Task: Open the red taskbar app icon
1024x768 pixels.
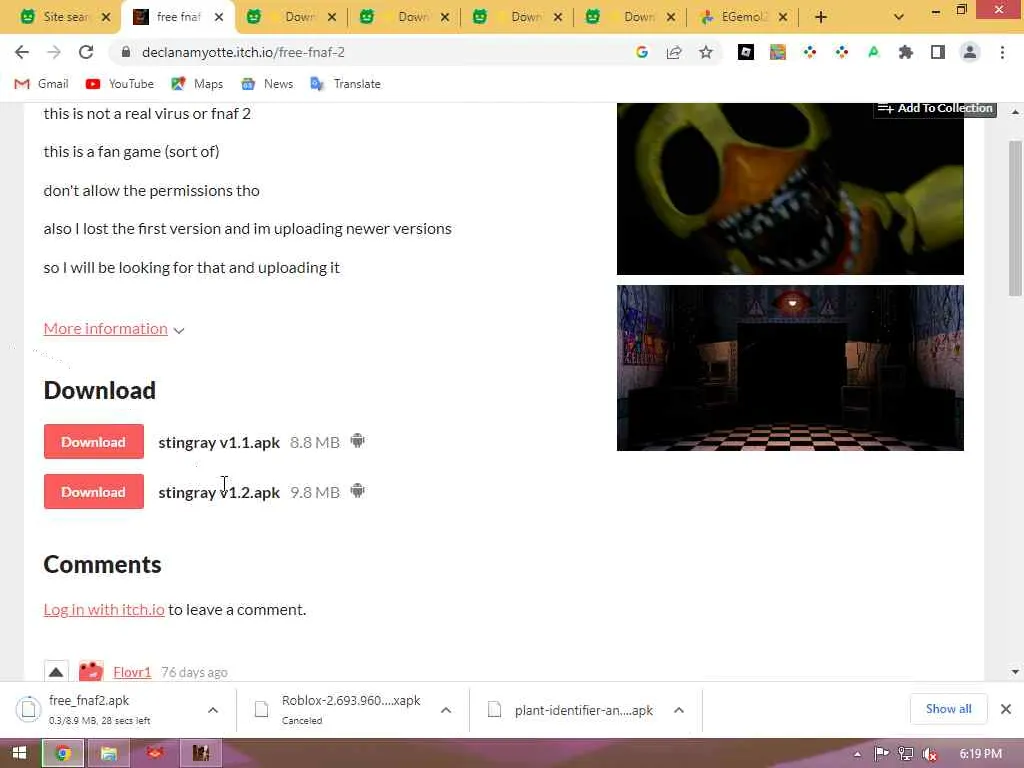Action: [155, 753]
